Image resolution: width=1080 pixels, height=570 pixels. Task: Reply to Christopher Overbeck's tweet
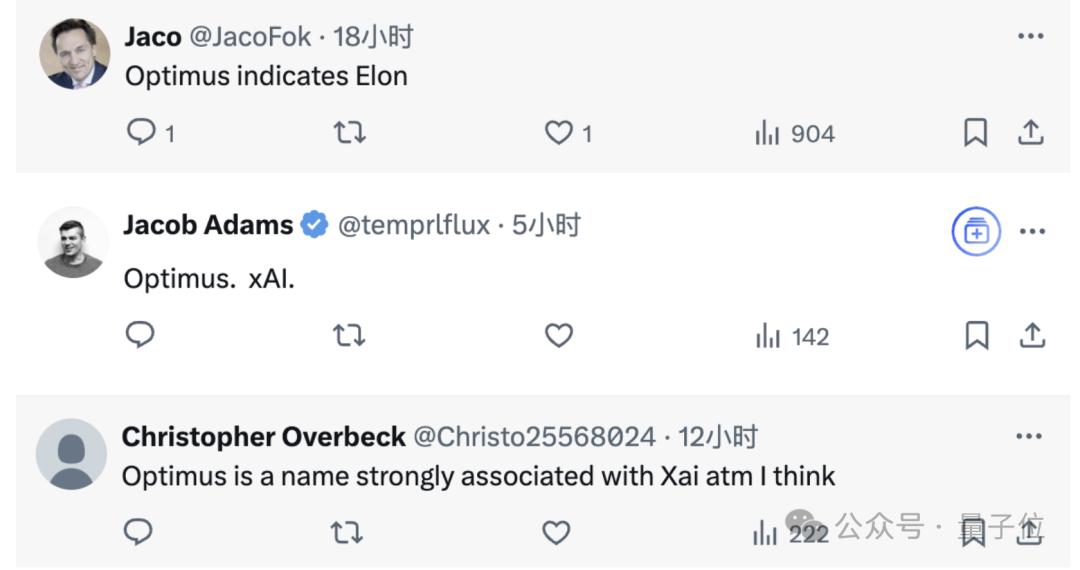[138, 533]
